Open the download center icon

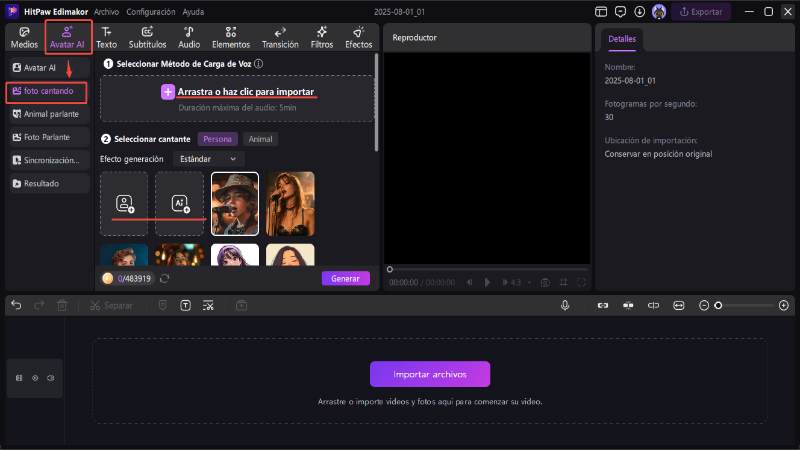click(x=639, y=12)
